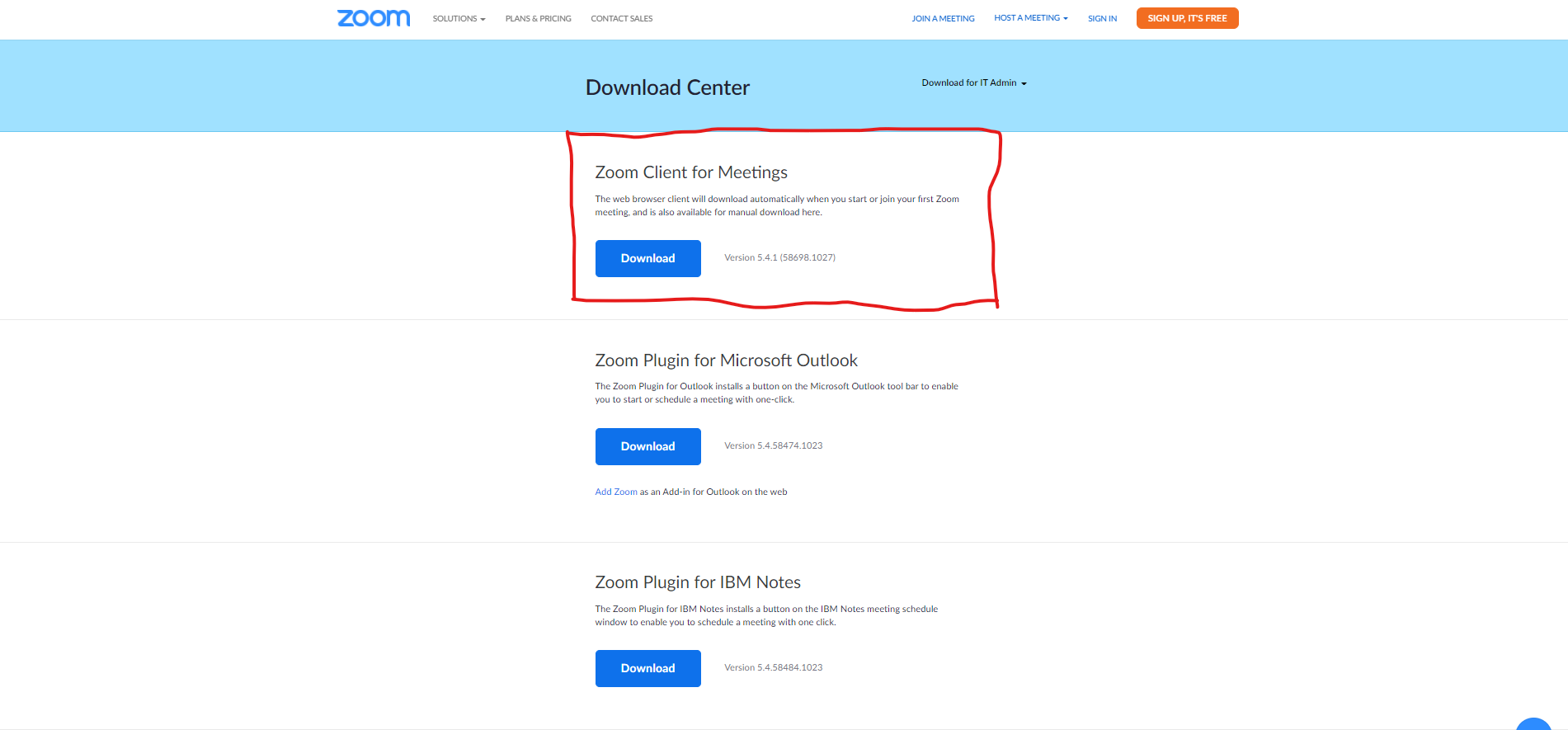
Task: Click the Download Center page title
Action: tap(667, 87)
